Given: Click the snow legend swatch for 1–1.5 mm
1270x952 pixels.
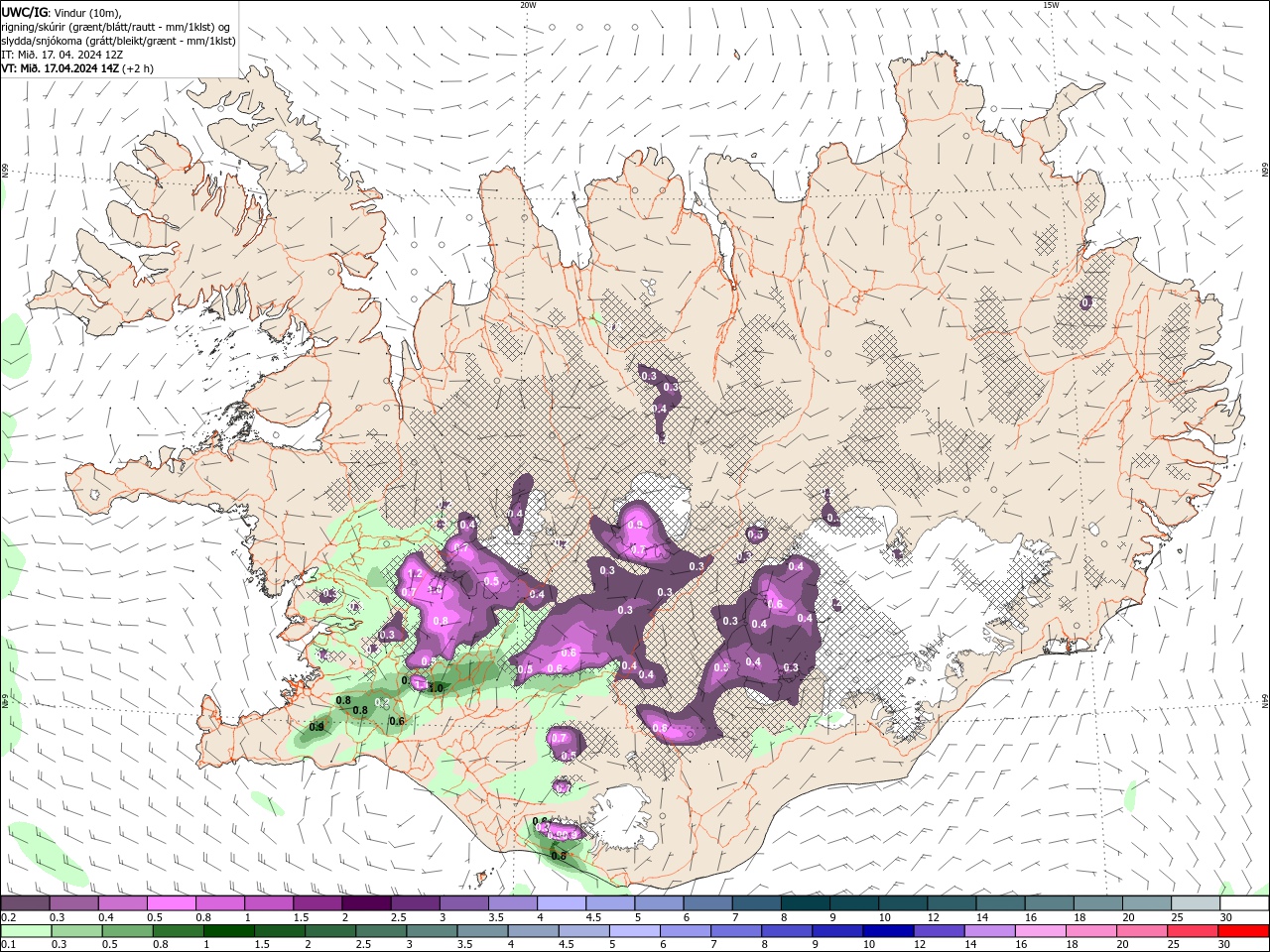Looking at the screenshot, I should 268,903.
